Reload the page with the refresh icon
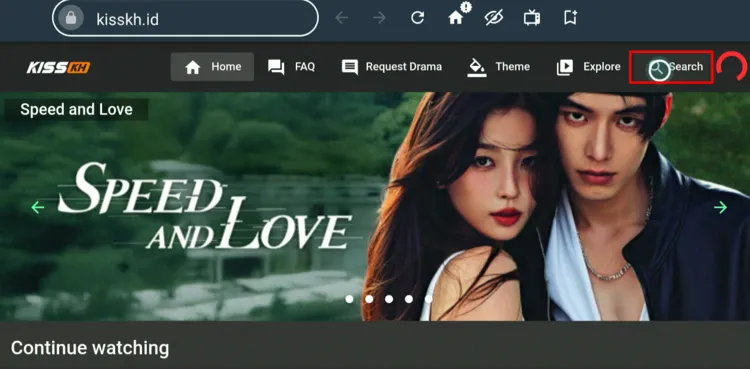The image size is (750, 369). click(x=418, y=18)
